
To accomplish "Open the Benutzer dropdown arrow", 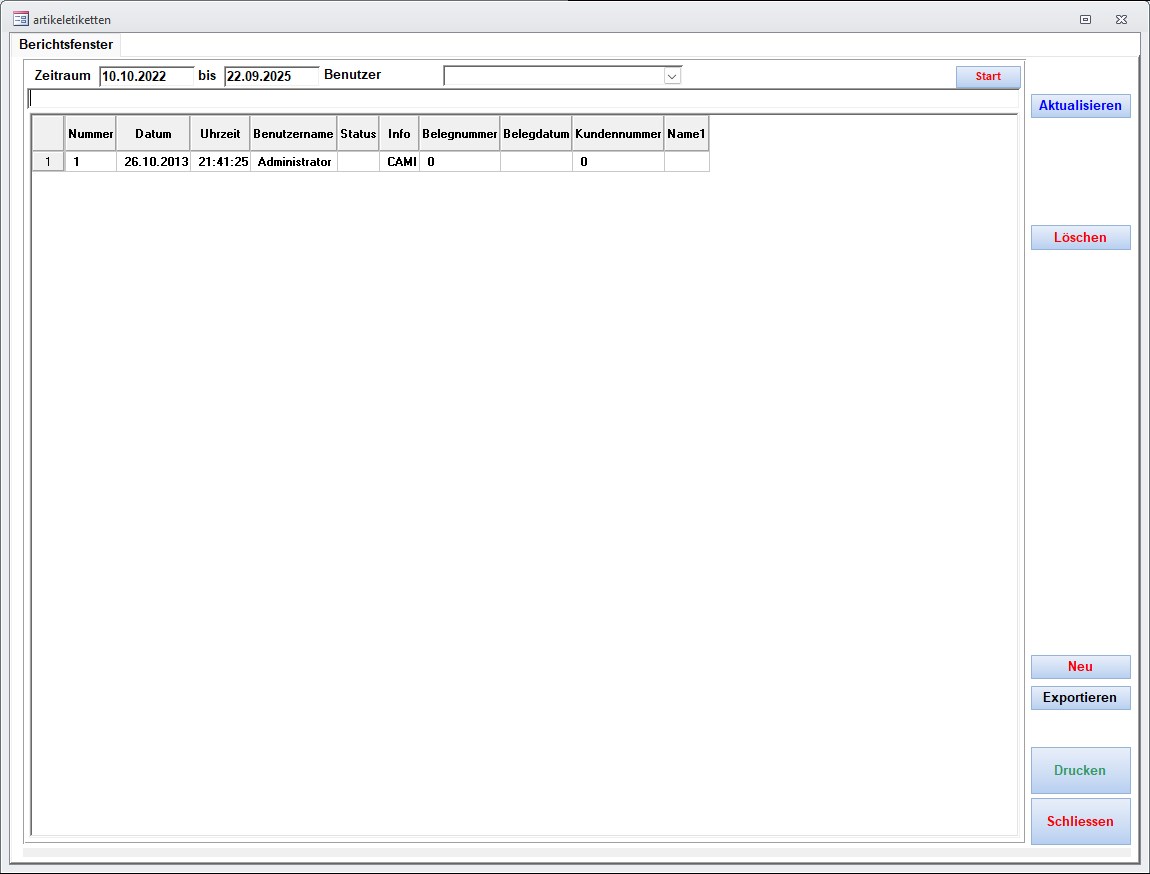I will tap(672, 76).
